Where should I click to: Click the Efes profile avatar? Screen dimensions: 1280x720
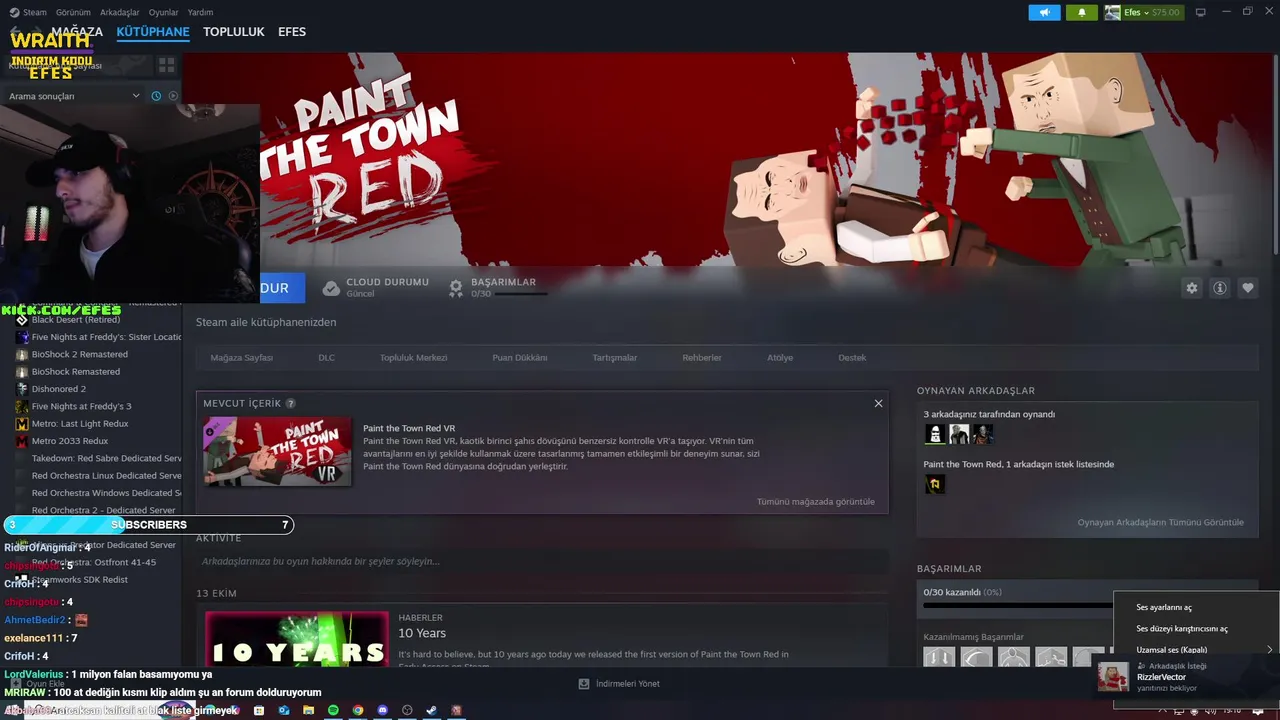coord(1112,12)
